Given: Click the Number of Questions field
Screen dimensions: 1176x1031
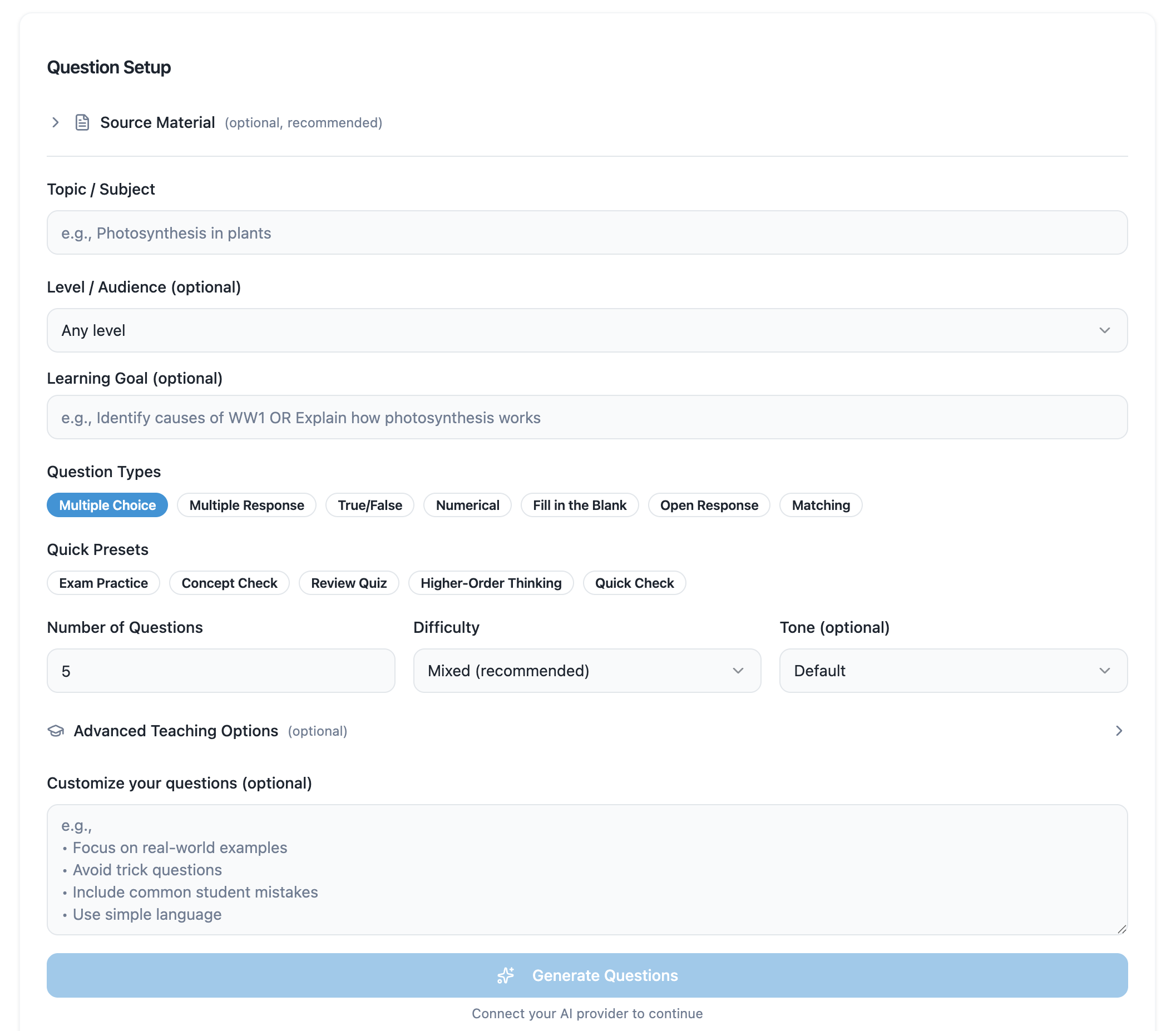Looking at the screenshot, I should (x=220, y=671).
